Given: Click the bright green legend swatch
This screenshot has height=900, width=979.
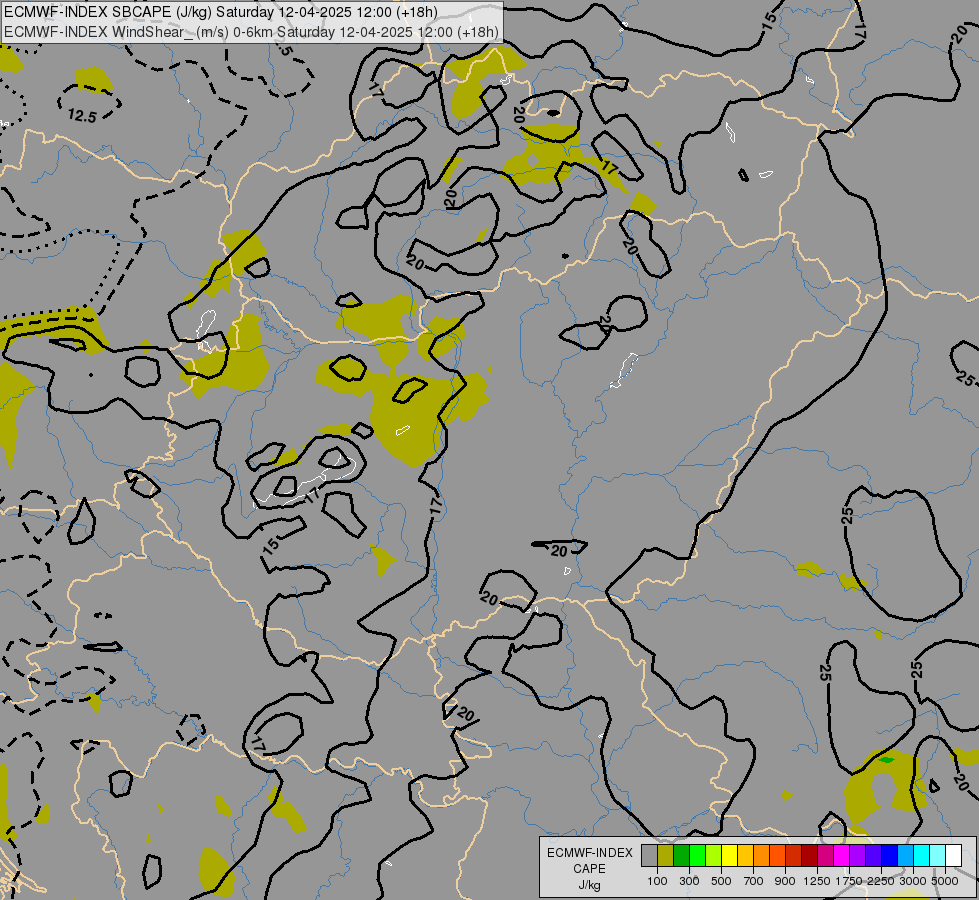Looking at the screenshot, I should 697,855.
